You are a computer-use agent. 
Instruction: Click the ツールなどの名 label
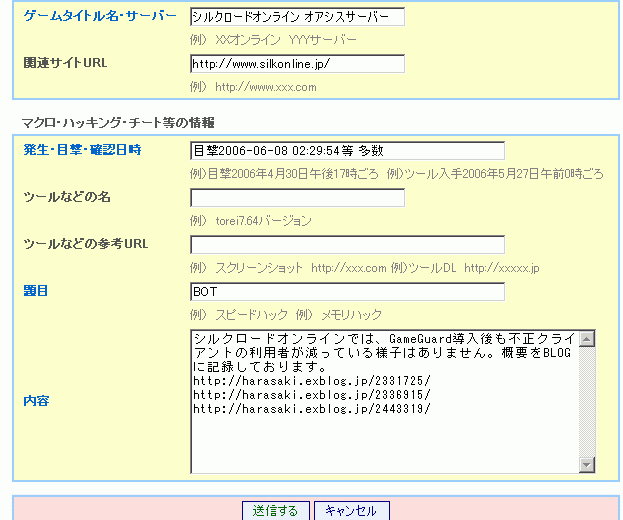point(67,197)
